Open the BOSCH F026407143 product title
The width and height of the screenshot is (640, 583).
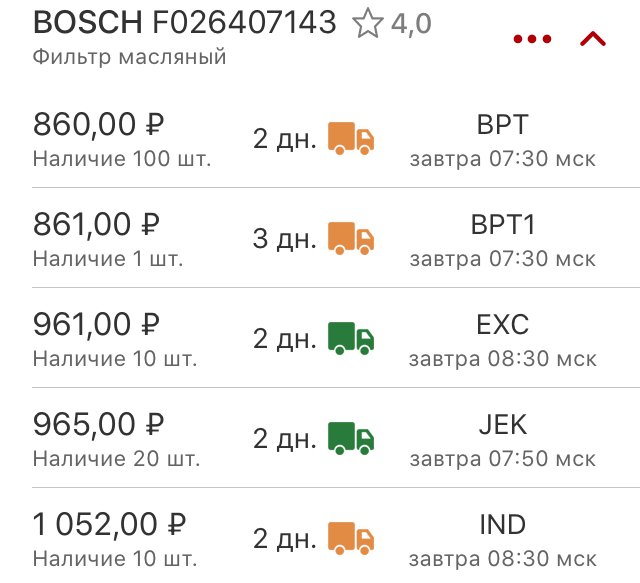tap(184, 22)
